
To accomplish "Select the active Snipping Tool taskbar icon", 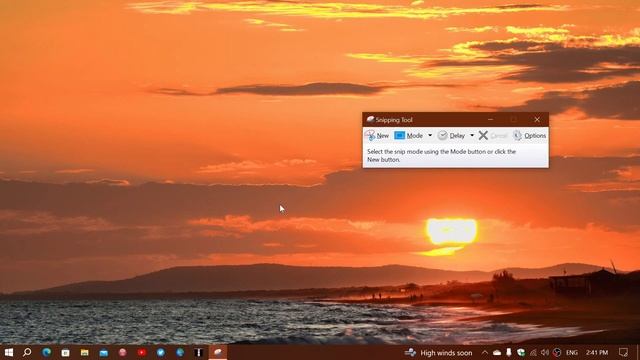I will coord(218,352).
